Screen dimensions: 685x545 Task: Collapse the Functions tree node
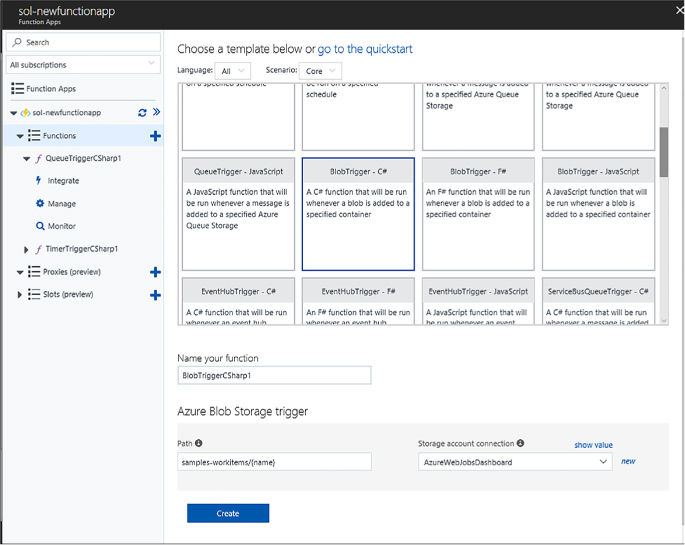click(20, 136)
